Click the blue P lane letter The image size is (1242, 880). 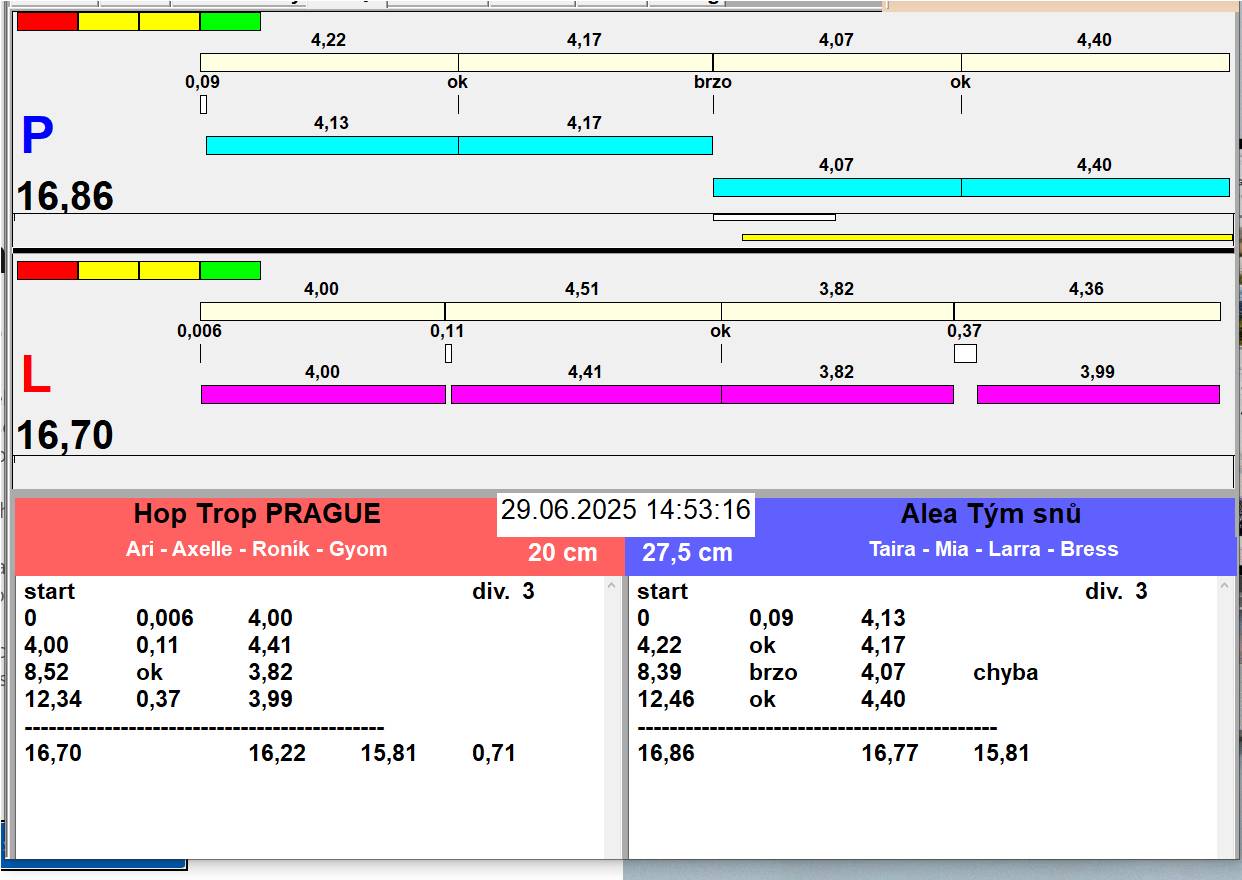pos(37,137)
